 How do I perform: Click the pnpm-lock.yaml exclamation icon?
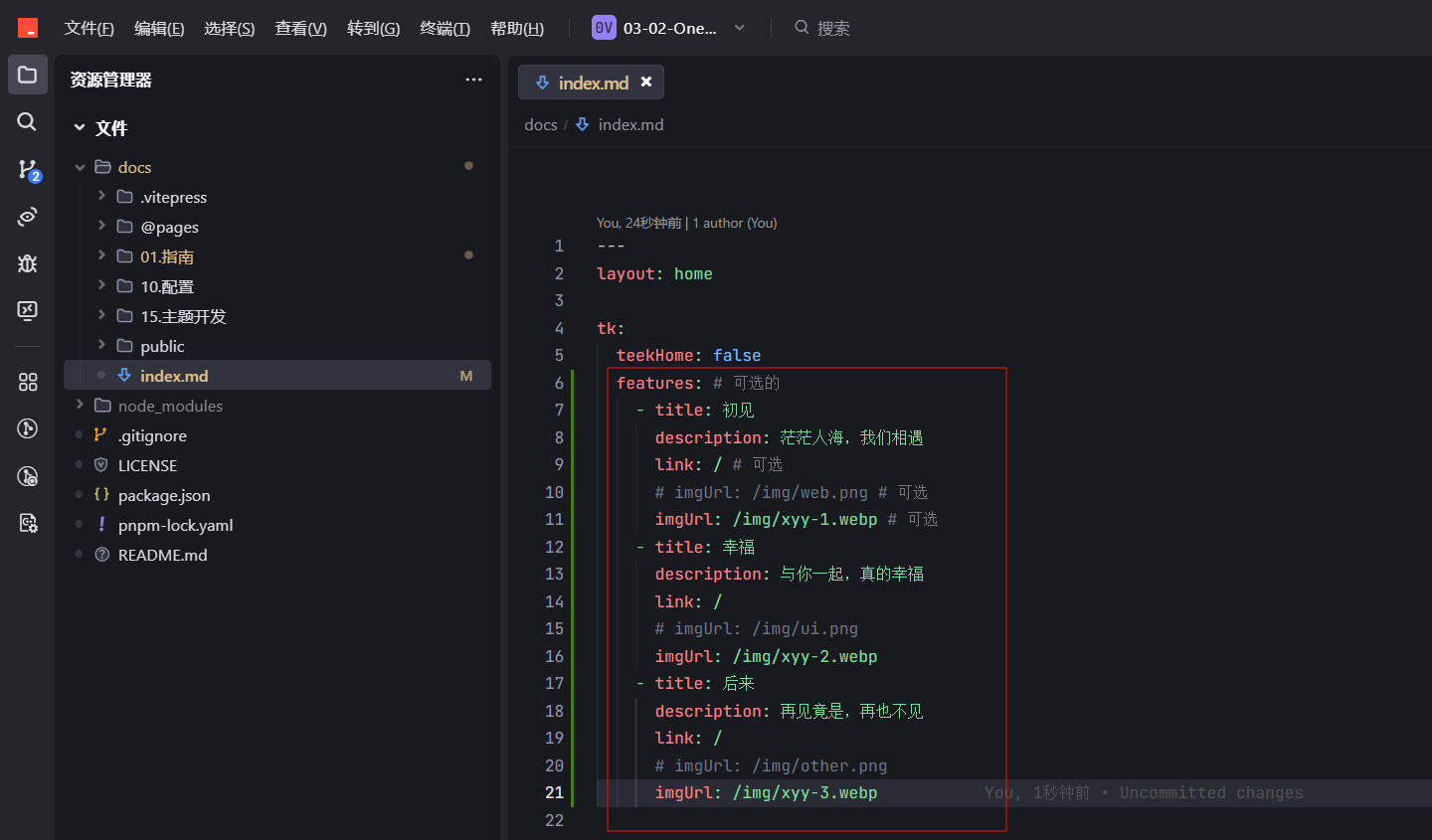[x=101, y=525]
